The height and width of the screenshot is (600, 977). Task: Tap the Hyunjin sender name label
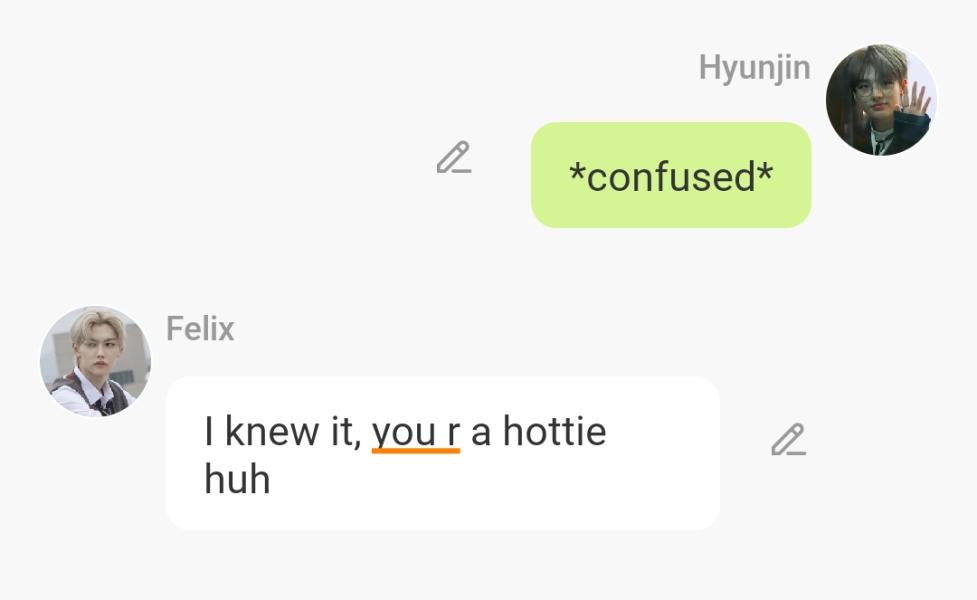[755, 67]
